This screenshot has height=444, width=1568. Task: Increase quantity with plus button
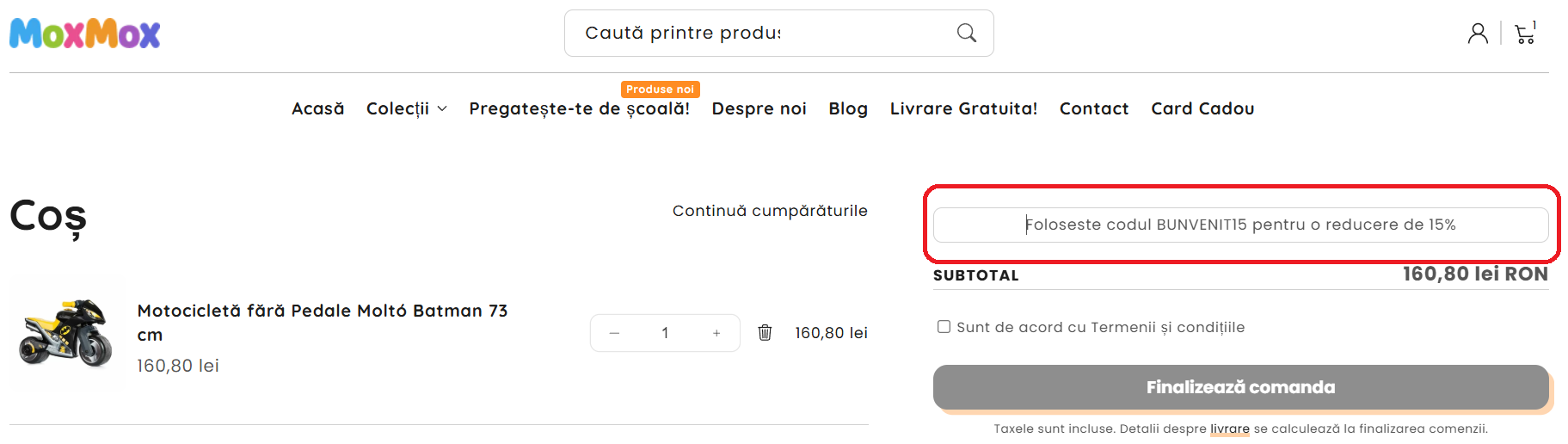[716, 333]
